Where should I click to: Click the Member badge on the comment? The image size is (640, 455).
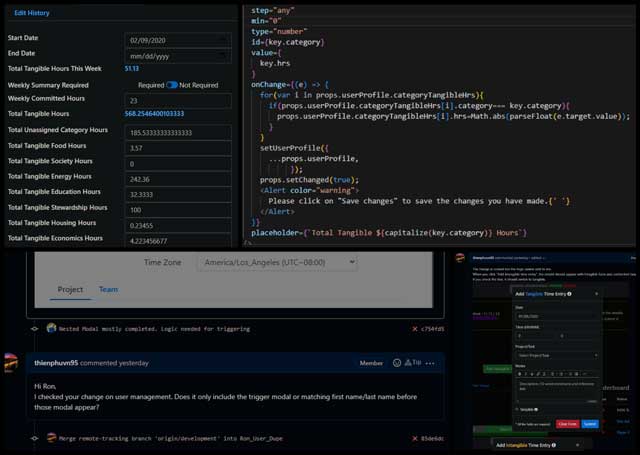point(371,363)
